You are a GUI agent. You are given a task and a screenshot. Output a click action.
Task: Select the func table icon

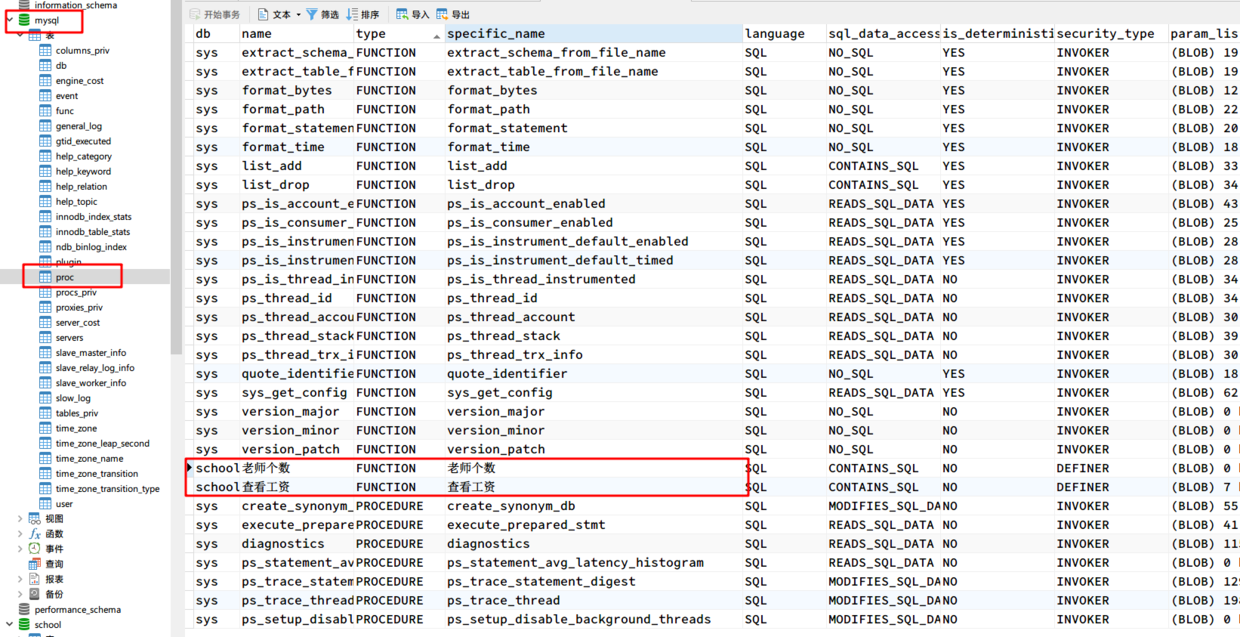click(x=45, y=111)
